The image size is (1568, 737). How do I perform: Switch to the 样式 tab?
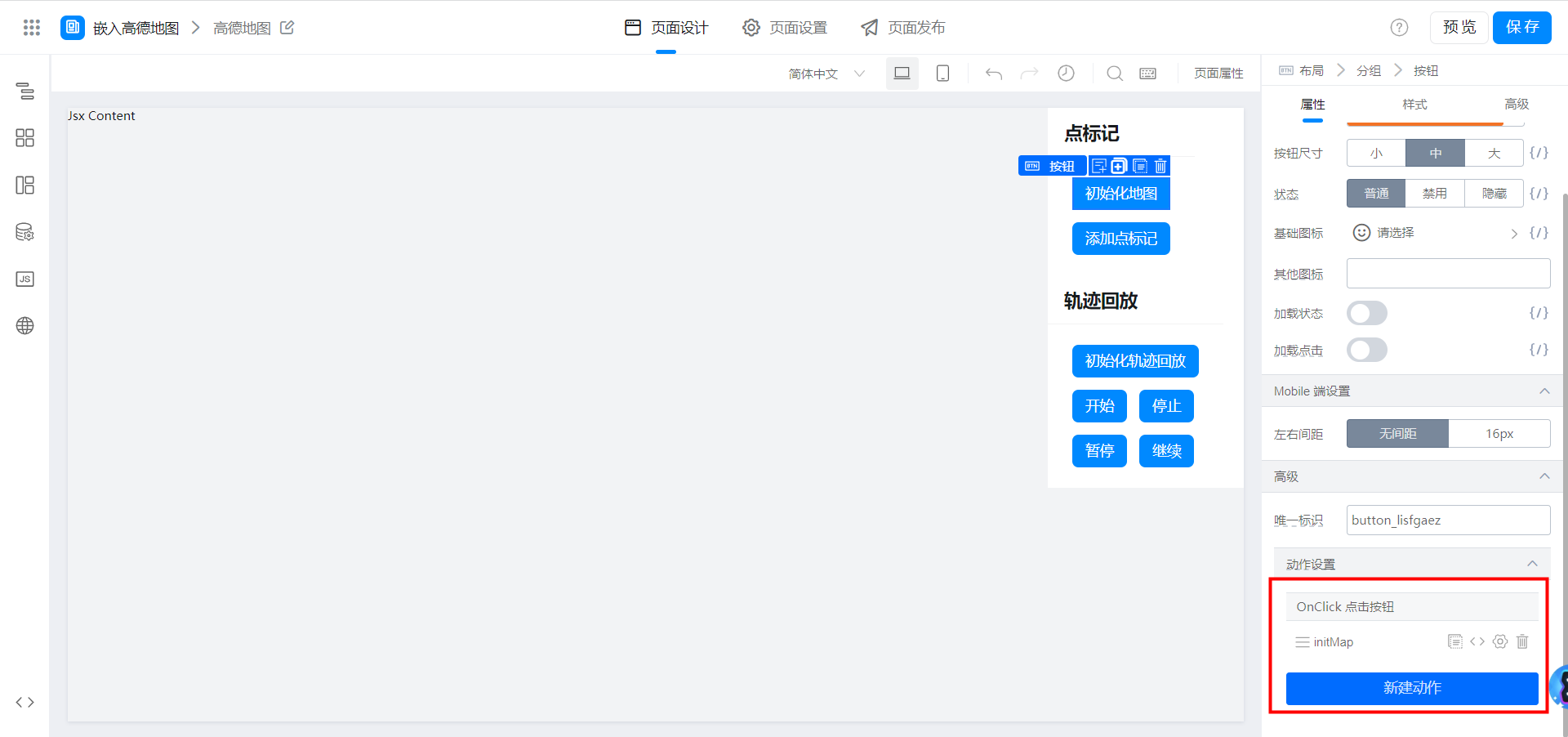(x=1414, y=105)
